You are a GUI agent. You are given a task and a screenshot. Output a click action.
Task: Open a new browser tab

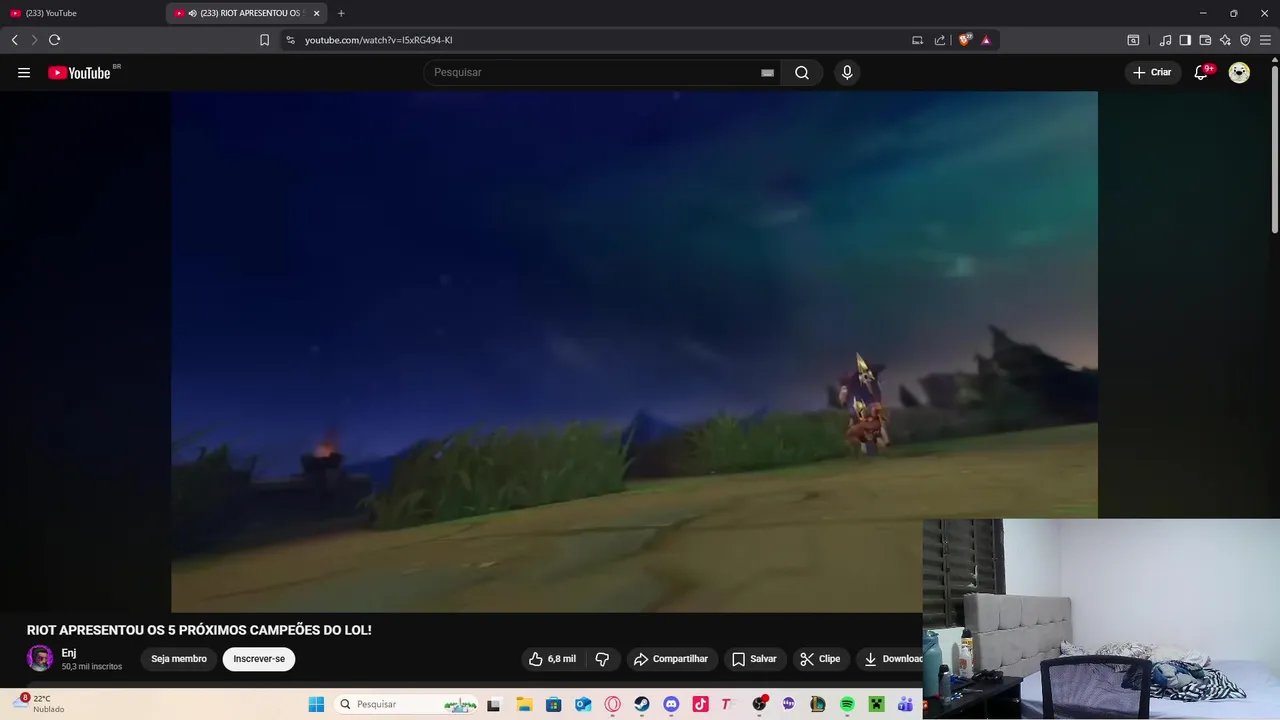tap(341, 13)
